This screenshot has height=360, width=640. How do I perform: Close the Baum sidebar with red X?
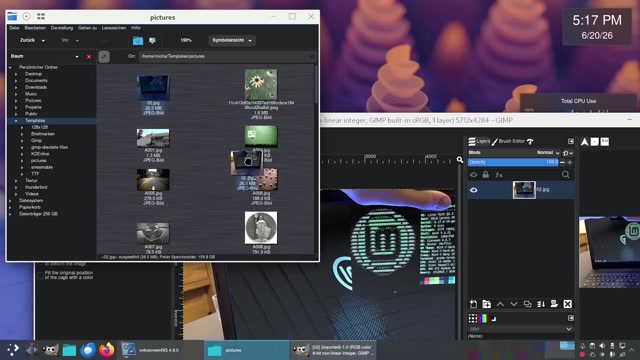(x=89, y=57)
